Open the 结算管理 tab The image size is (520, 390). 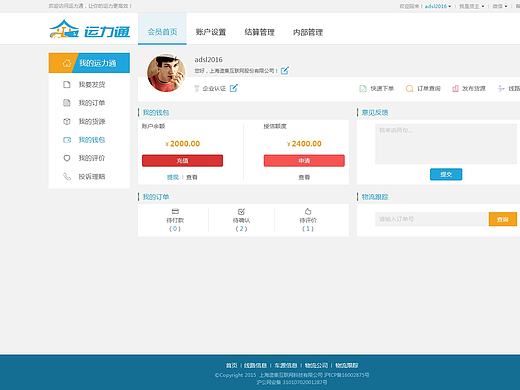pos(259,32)
